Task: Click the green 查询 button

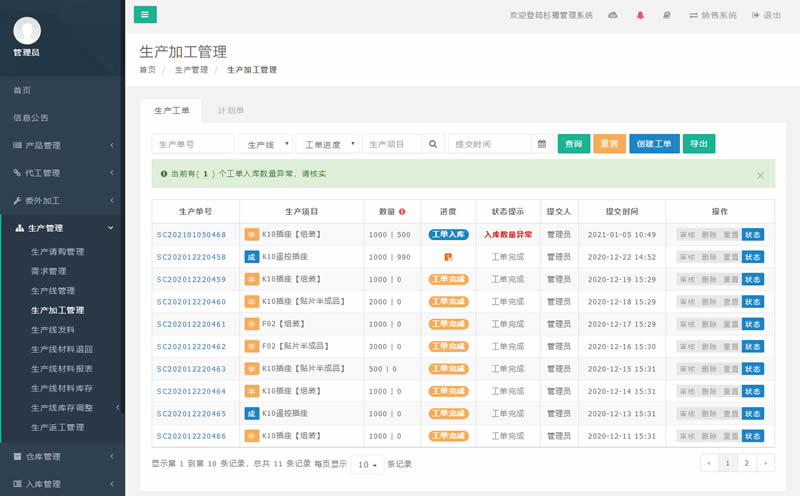Action: pos(574,144)
